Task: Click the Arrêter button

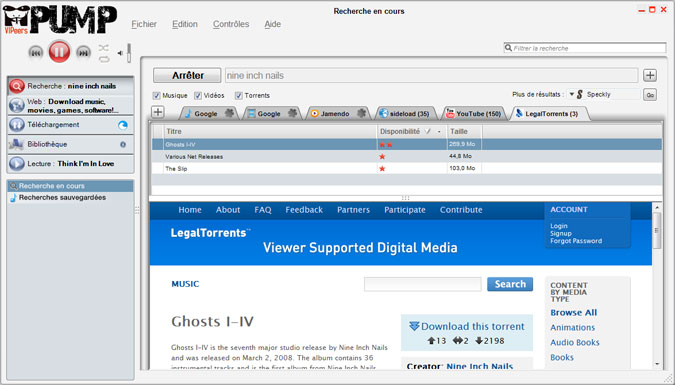Action: (187, 75)
